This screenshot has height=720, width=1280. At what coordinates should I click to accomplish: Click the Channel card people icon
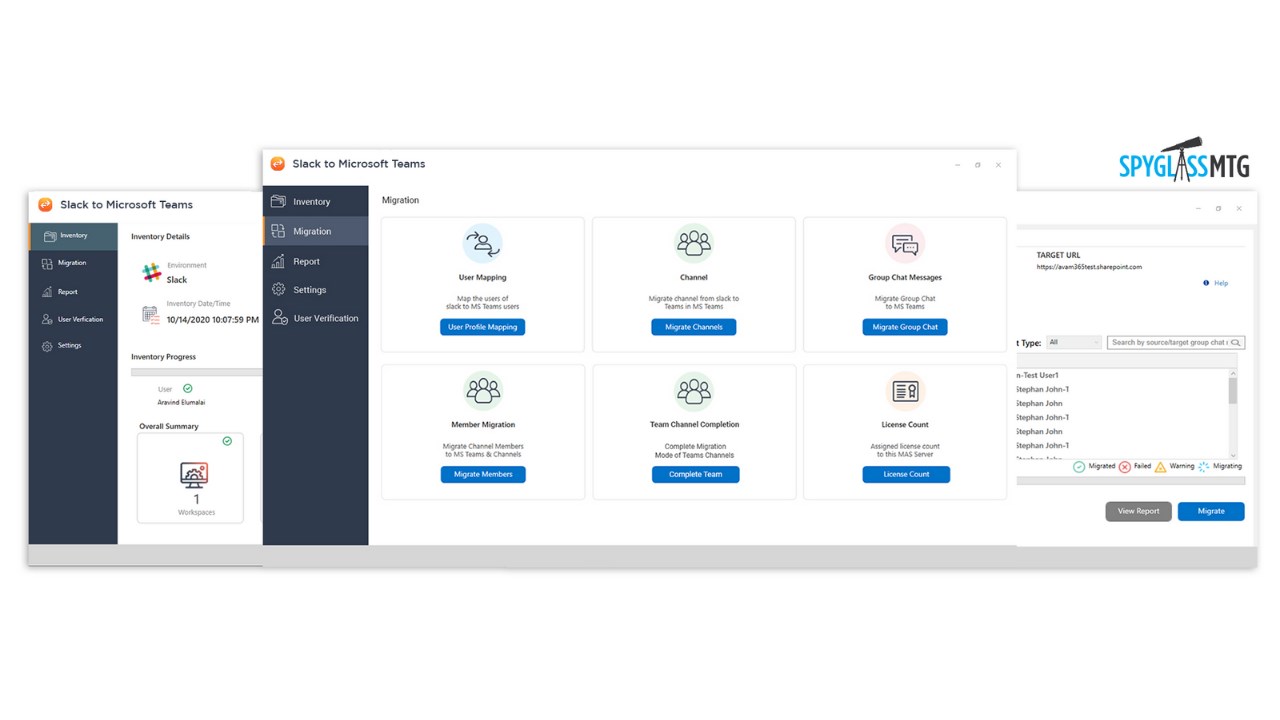(x=693, y=243)
